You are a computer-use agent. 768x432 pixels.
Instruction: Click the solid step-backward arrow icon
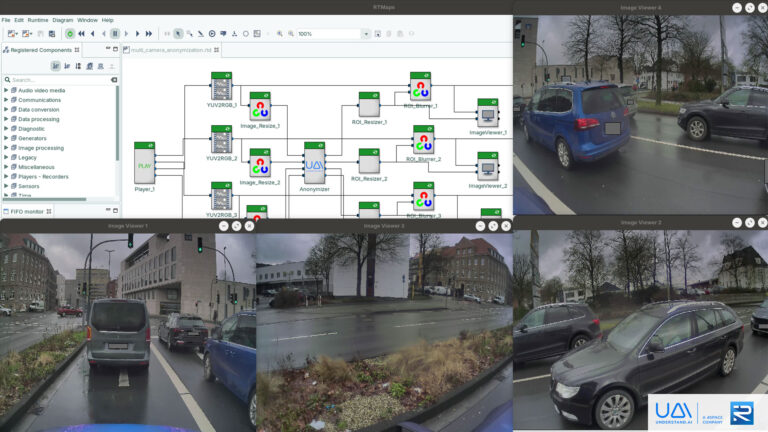click(x=93, y=34)
